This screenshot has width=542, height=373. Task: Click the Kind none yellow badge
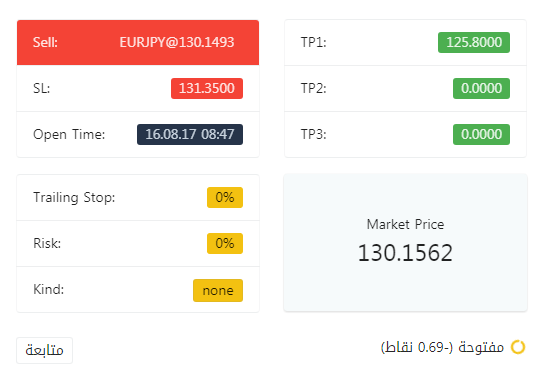click(x=218, y=290)
